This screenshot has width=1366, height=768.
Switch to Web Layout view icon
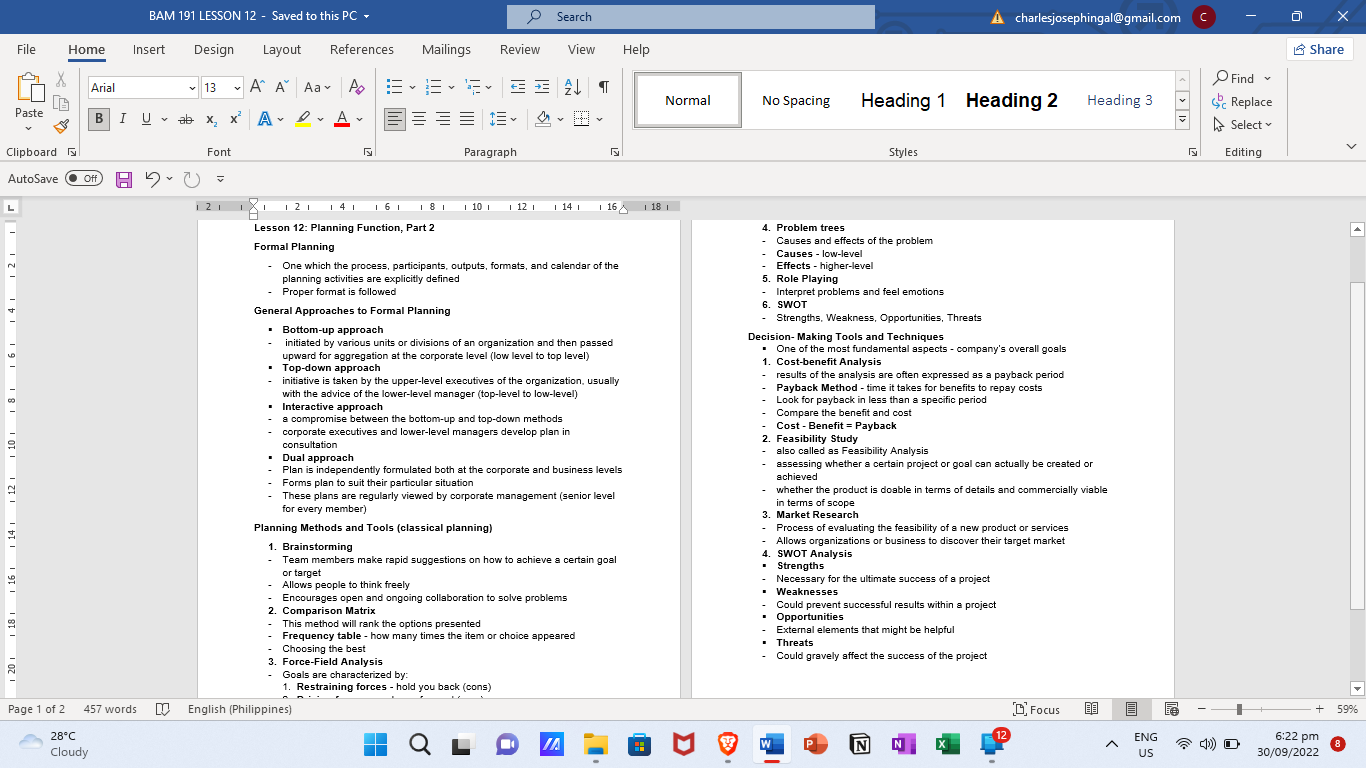click(1170, 709)
